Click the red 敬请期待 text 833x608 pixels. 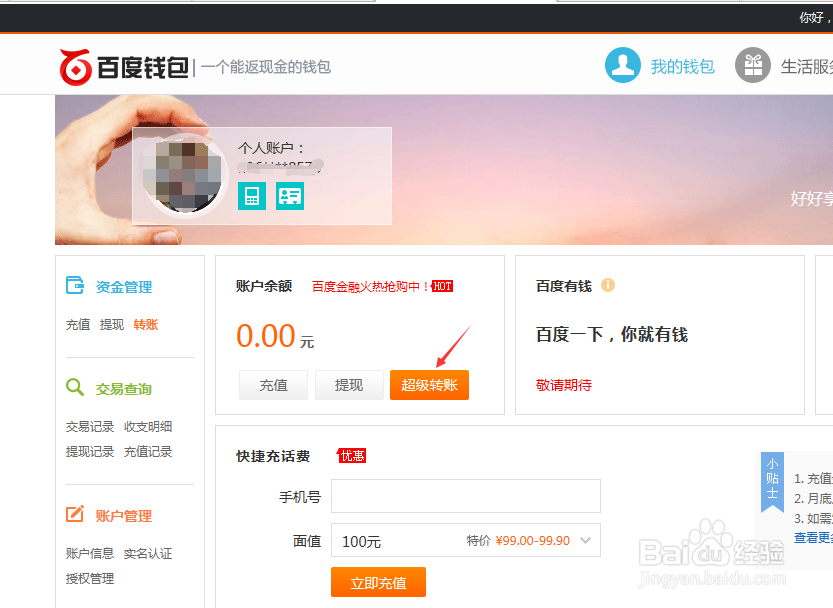564,385
